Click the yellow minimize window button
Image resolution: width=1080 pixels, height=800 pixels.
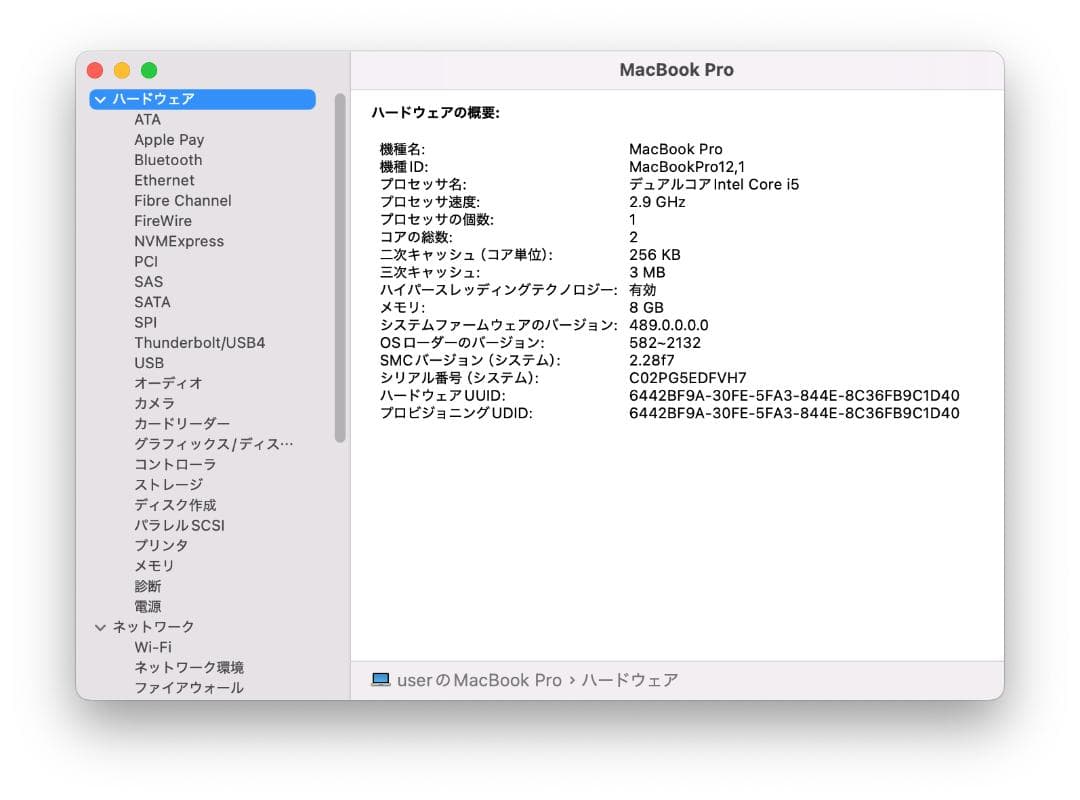(122, 70)
